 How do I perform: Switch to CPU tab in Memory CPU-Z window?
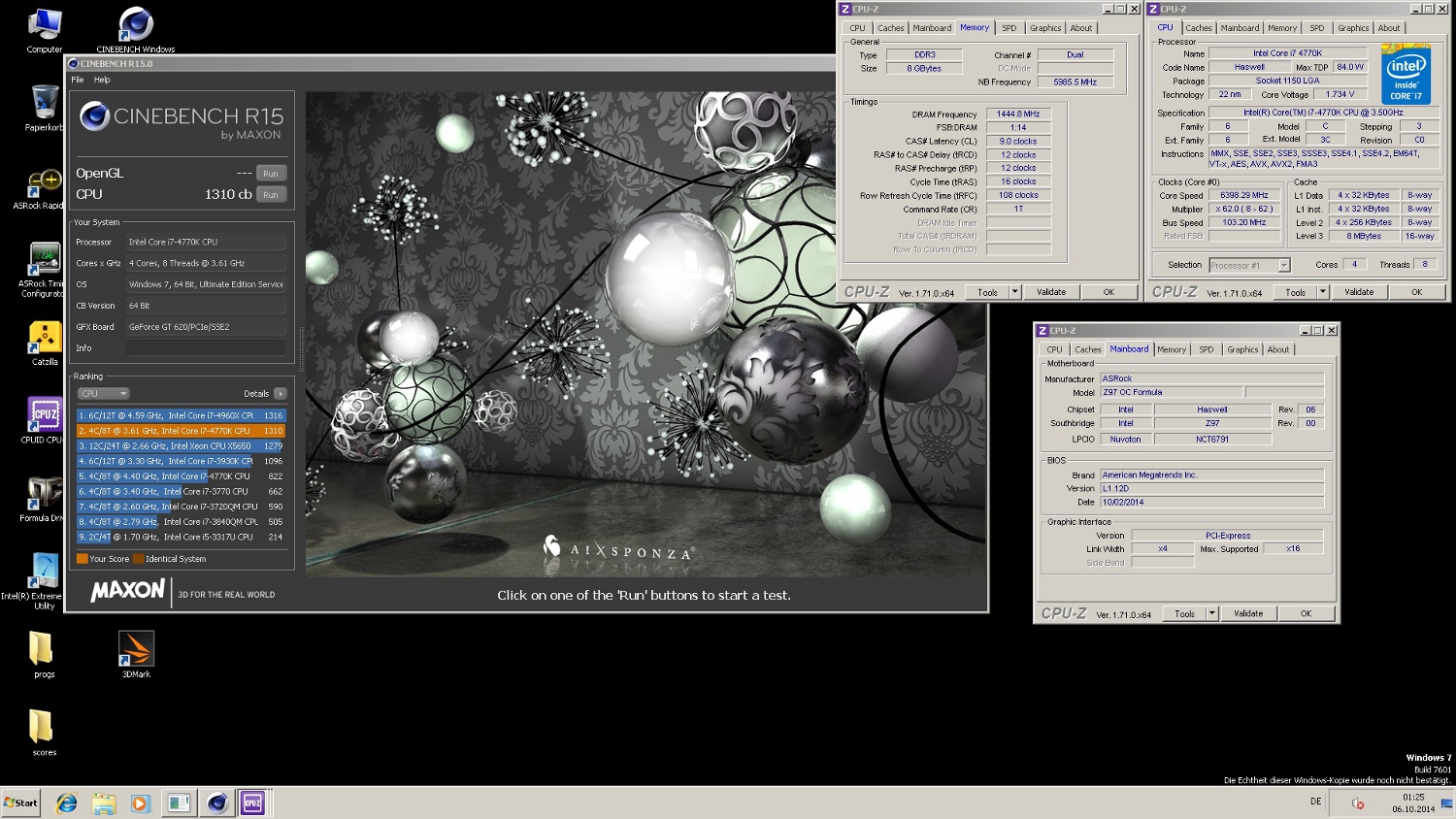pyautogui.click(x=857, y=28)
